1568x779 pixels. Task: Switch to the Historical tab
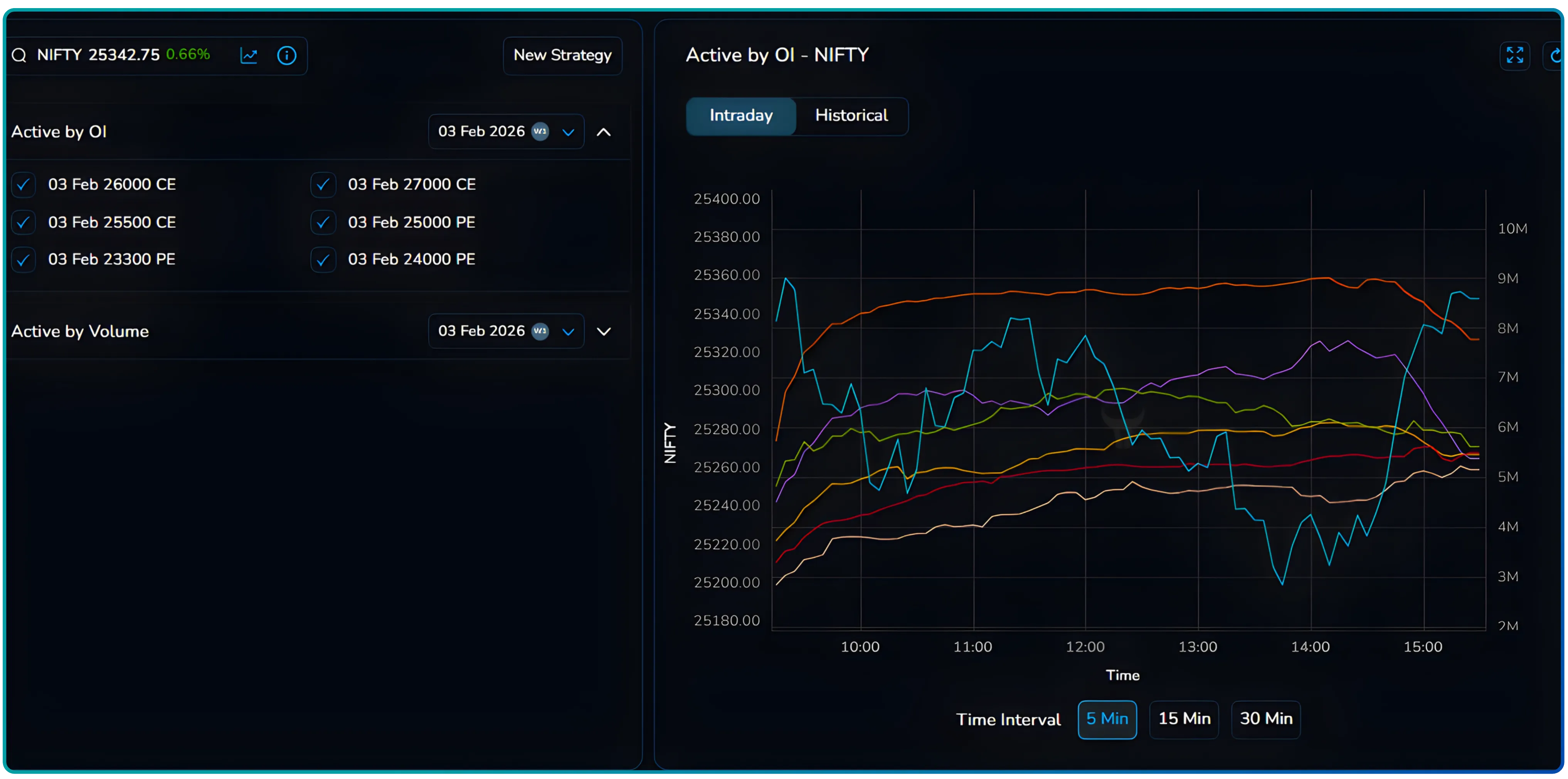click(x=851, y=116)
